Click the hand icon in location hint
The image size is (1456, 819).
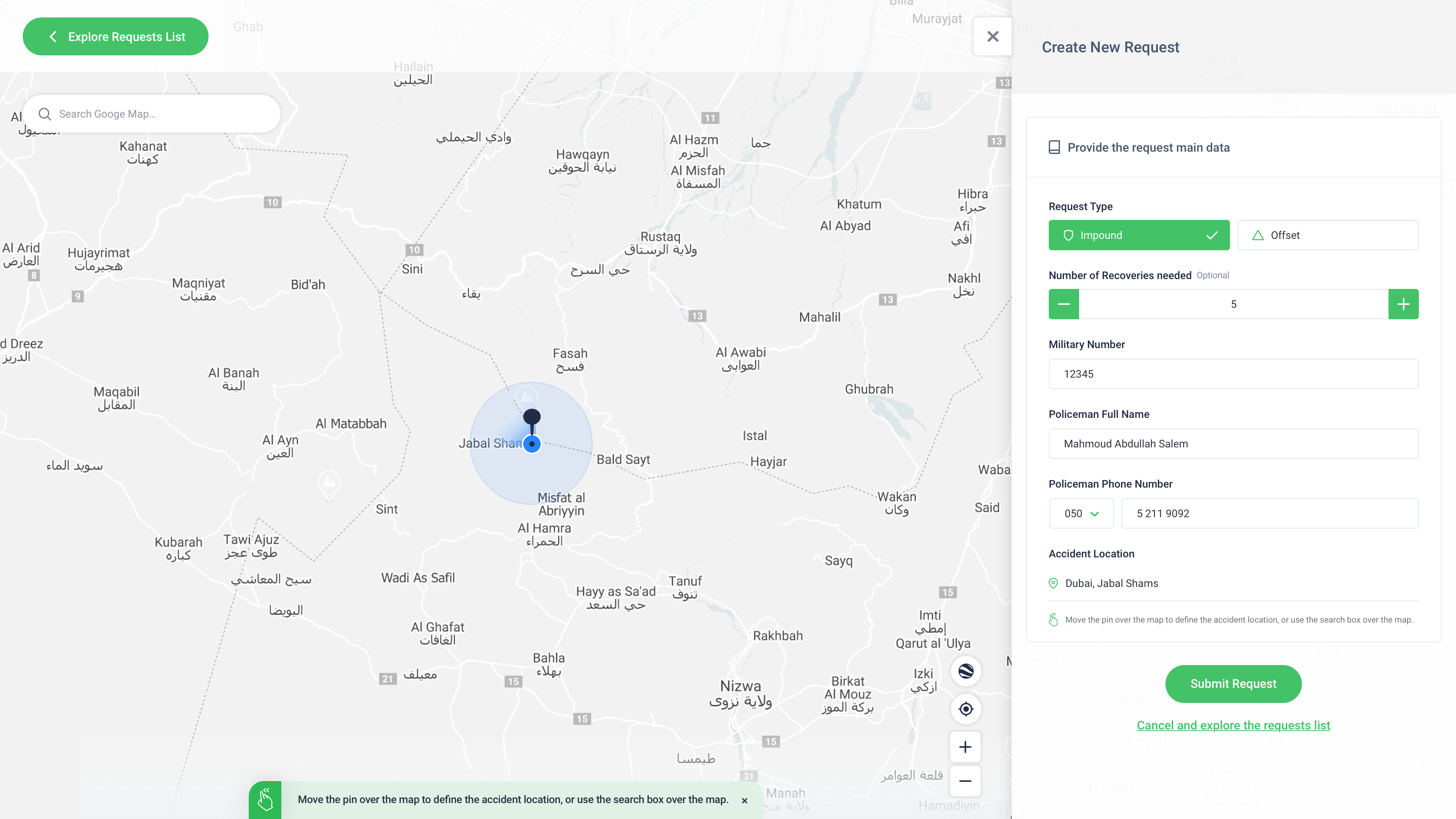tap(1053, 620)
